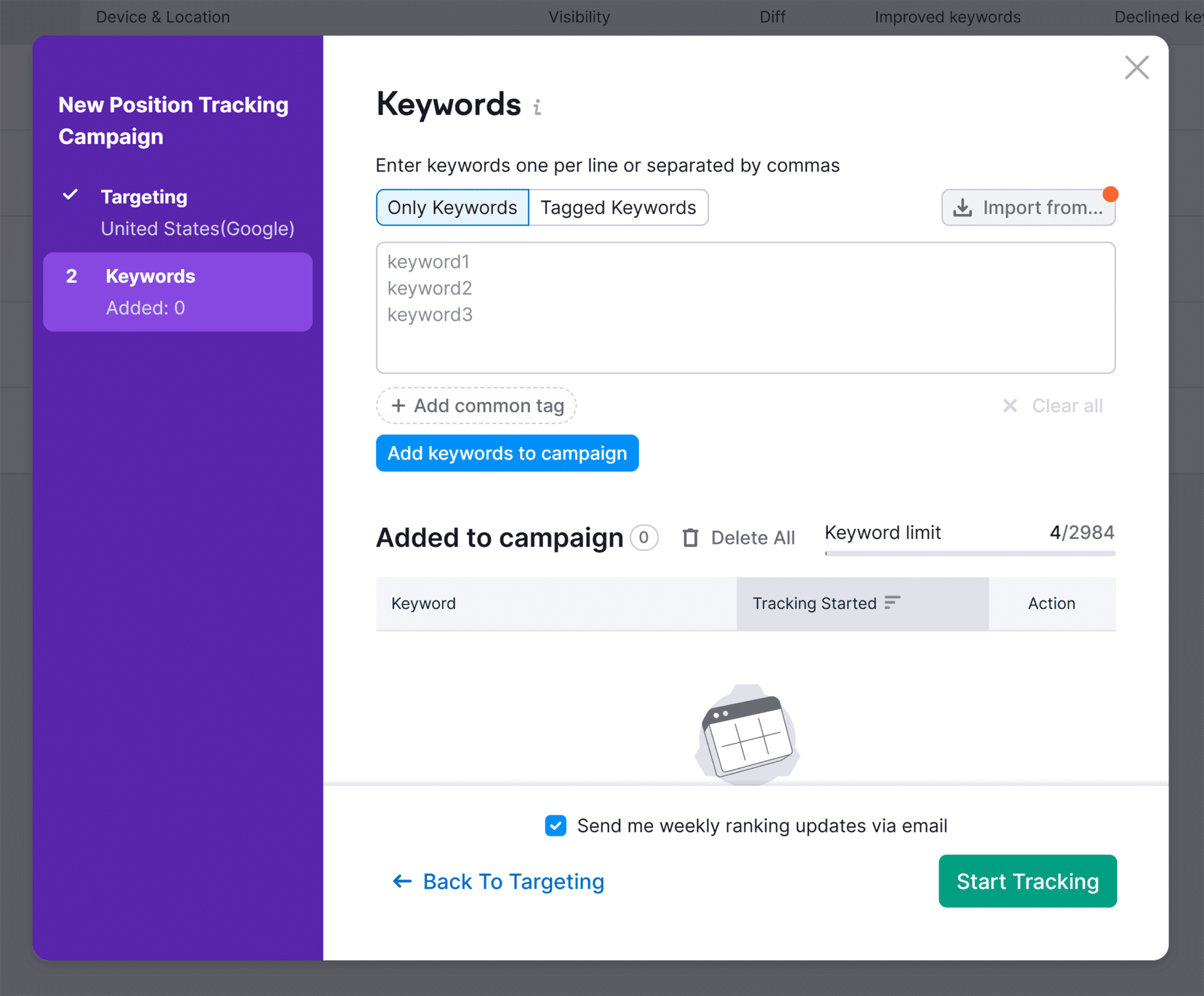Viewport: 1204px width, 996px height.
Task: Toggle the Added to campaign count badge
Action: click(x=645, y=536)
